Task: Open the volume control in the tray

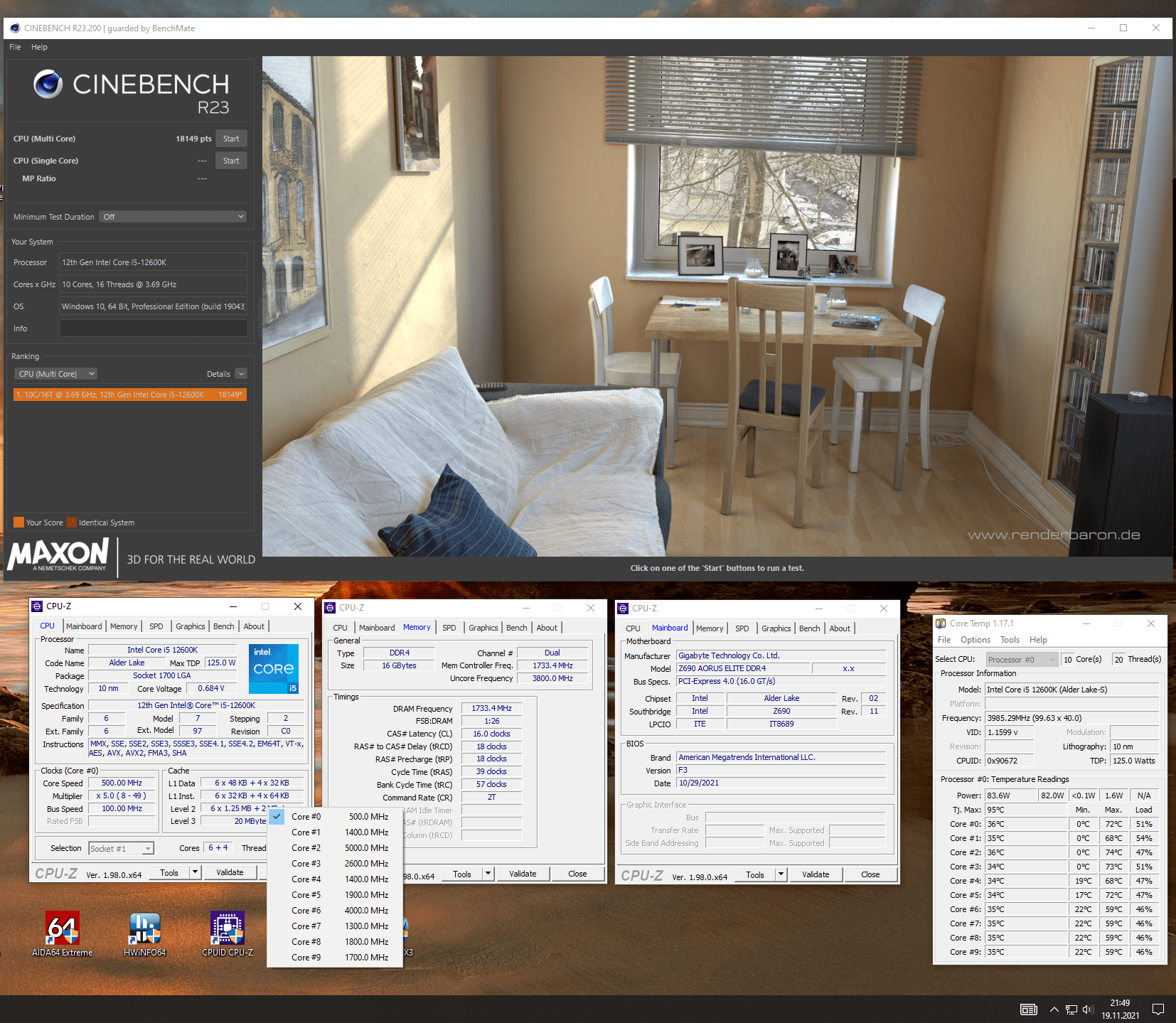Action: click(x=1087, y=1009)
